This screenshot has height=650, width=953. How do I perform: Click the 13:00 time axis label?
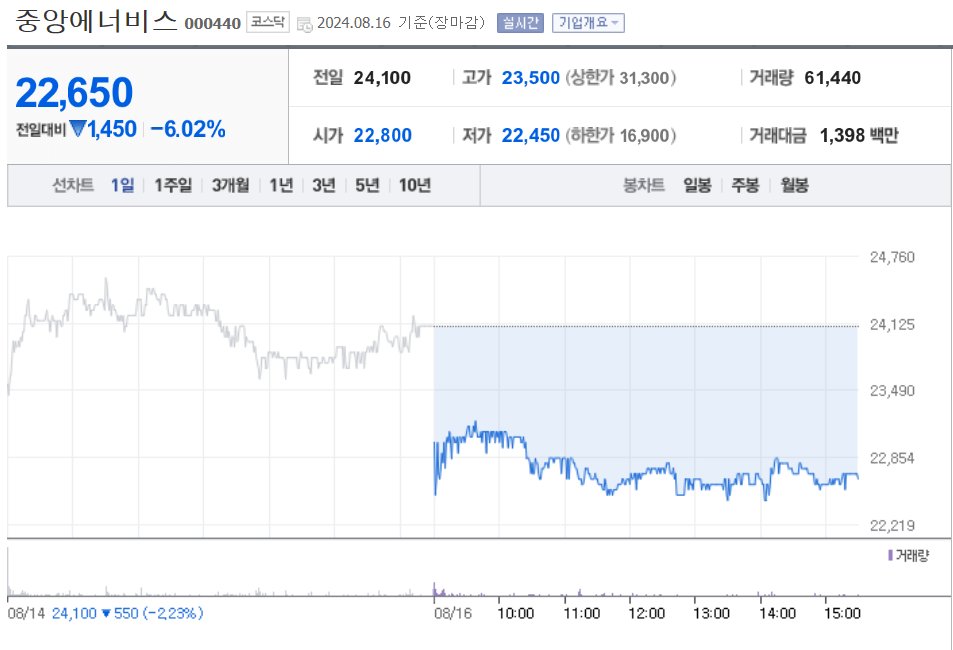pyautogui.click(x=711, y=613)
